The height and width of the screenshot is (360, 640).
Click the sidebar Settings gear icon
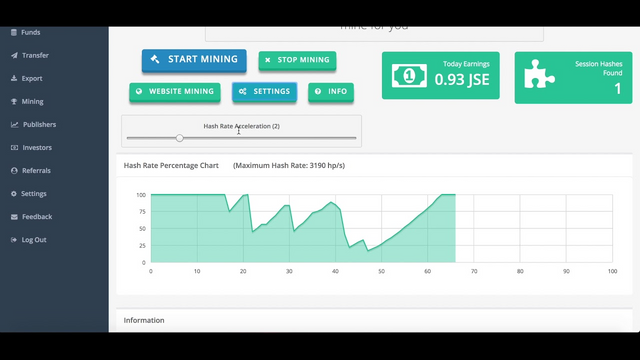pos(14,193)
